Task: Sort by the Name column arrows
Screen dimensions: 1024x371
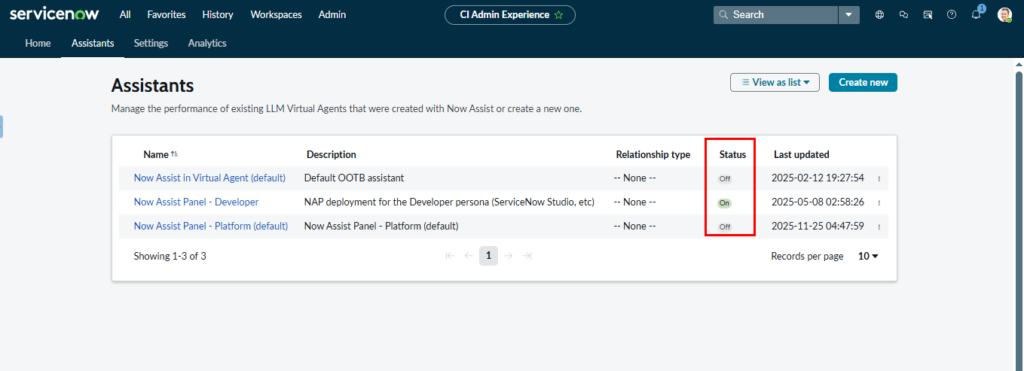Action: tap(174, 154)
